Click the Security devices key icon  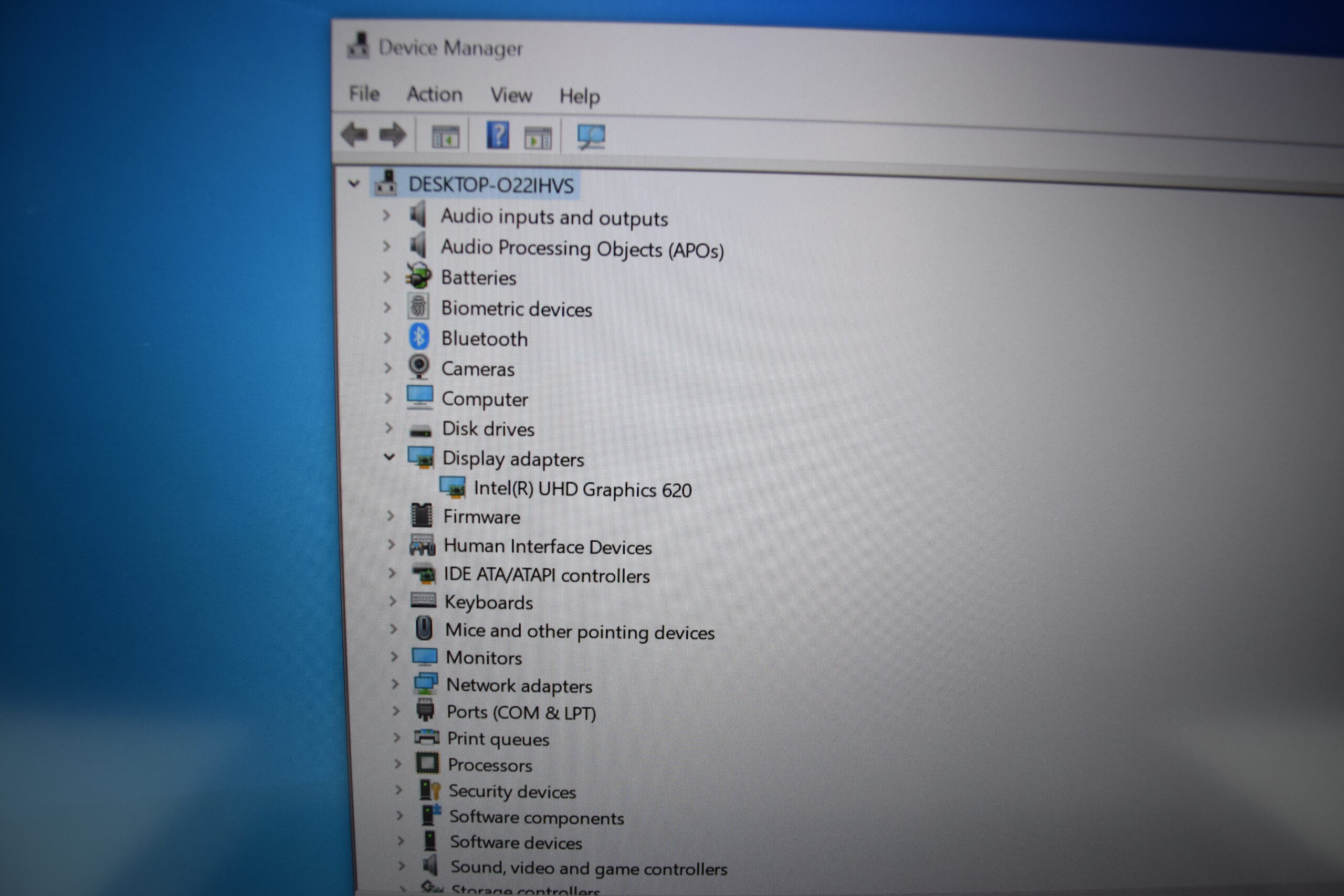tap(430, 789)
